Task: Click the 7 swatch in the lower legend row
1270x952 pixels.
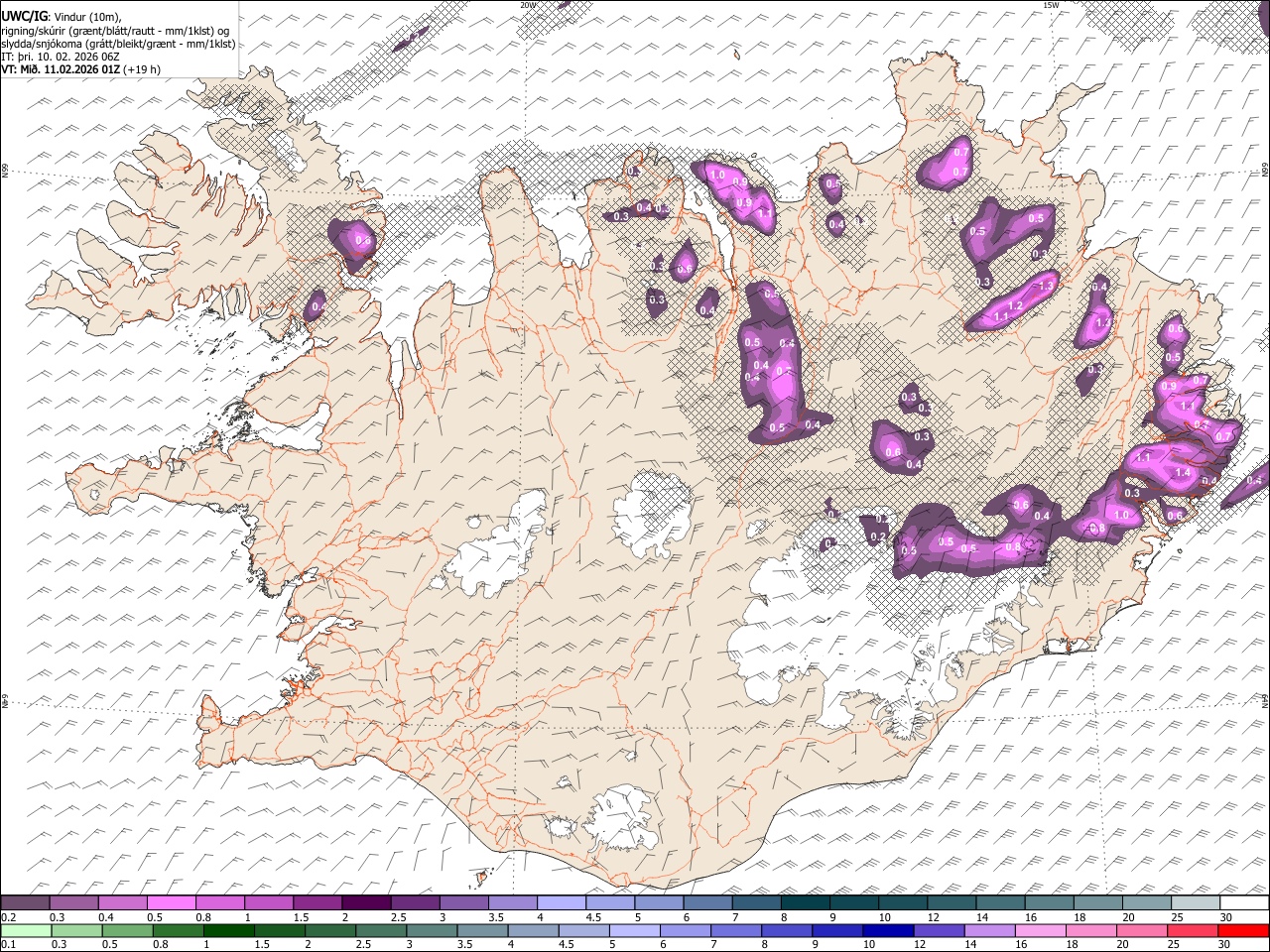Action: [x=736, y=931]
